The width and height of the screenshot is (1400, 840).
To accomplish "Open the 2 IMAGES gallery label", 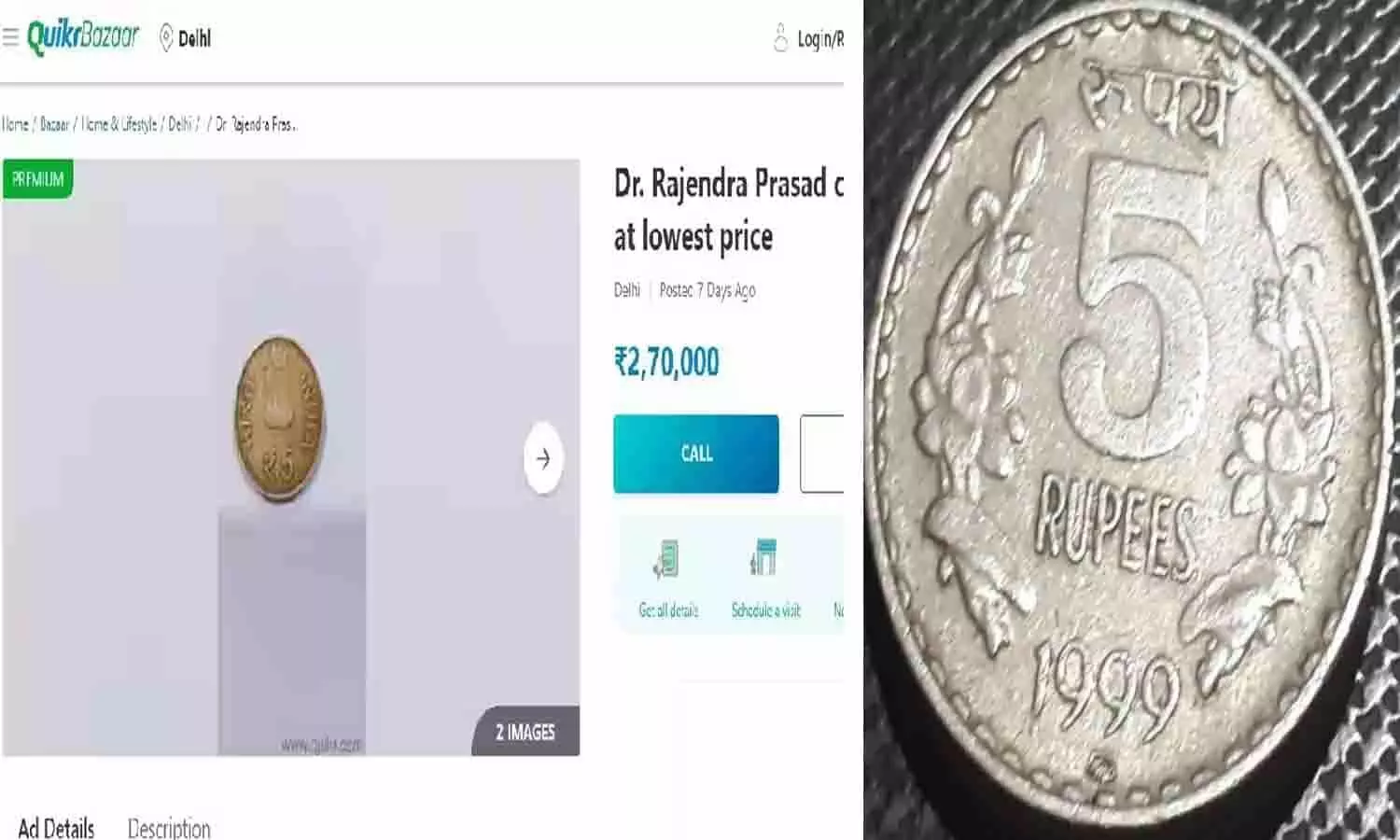I will pyautogui.click(x=525, y=732).
